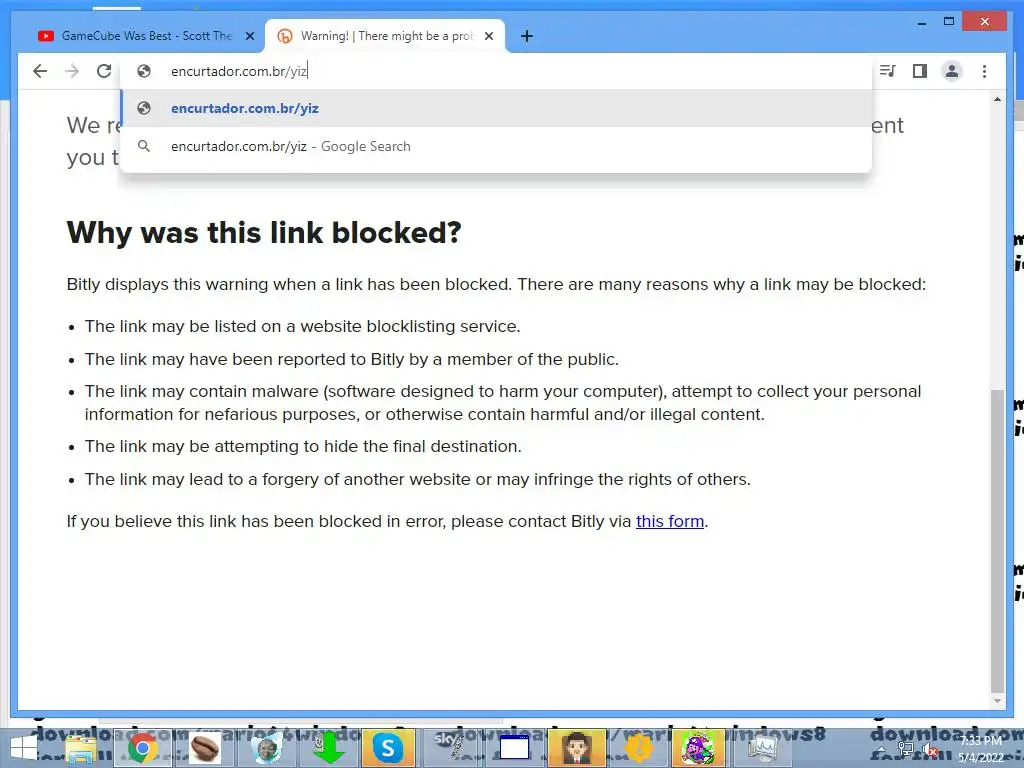The height and width of the screenshot is (768, 1024).
Task: Close the GameCube Was Best tab
Action: [x=249, y=36]
